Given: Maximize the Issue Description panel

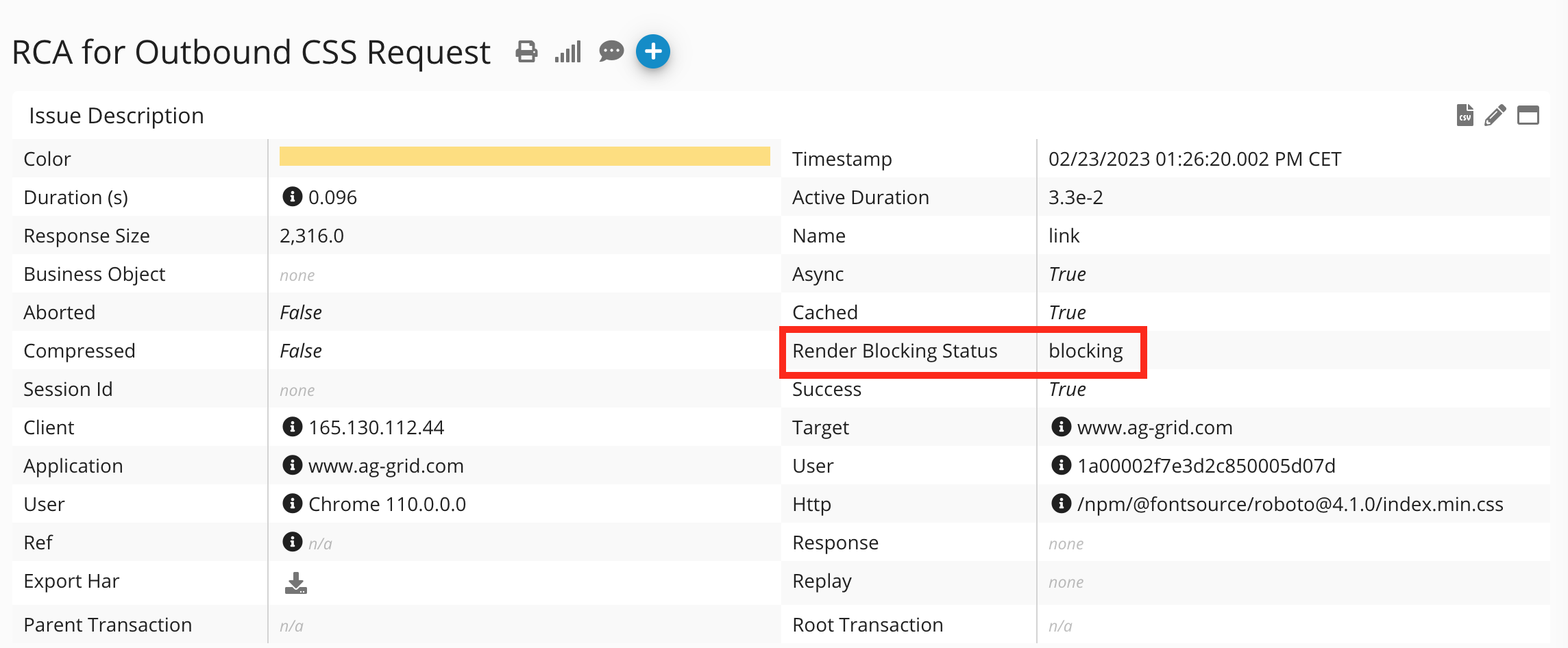Looking at the screenshot, I should 1528,115.
